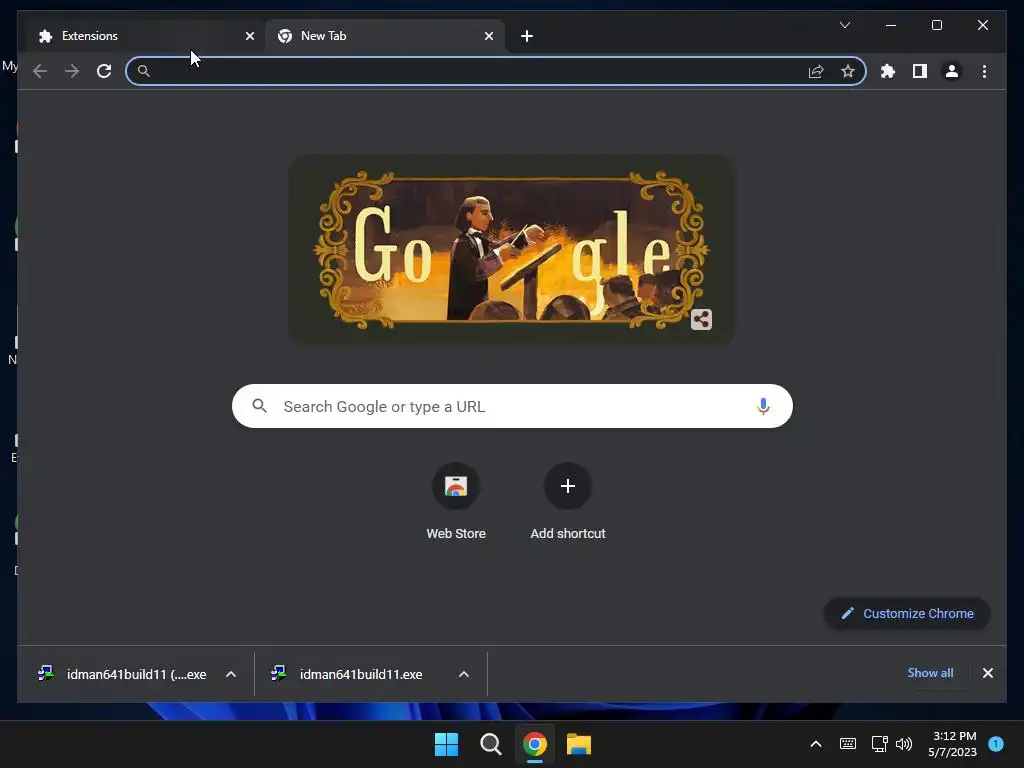Select the New Tab tab
This screenshot has height=768, width=1024.
coord(385,36)
